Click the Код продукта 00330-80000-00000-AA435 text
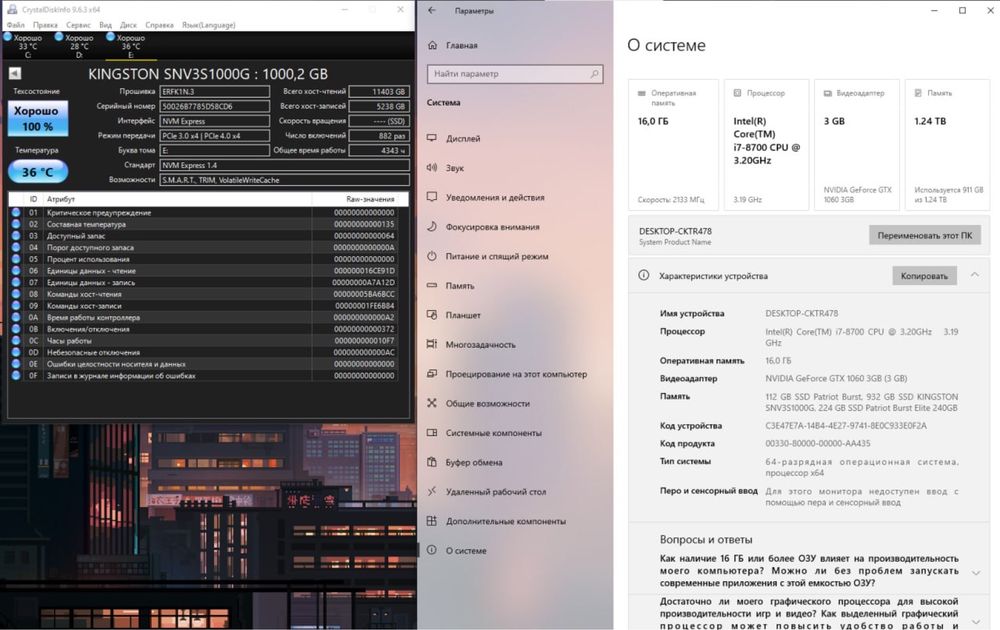This screenshot has width=1000, height=630. [x=818, y=443]
